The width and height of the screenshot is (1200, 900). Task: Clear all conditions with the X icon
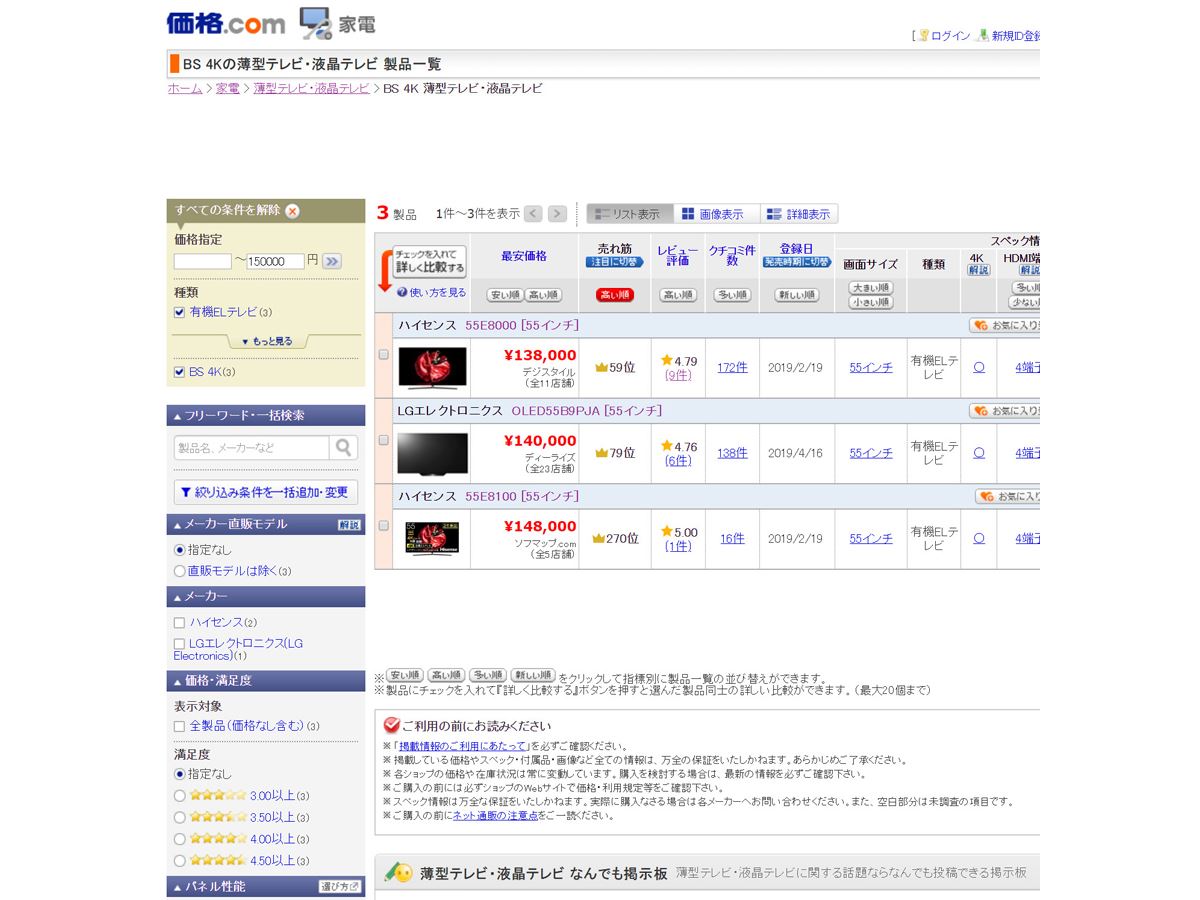[292, 211]
